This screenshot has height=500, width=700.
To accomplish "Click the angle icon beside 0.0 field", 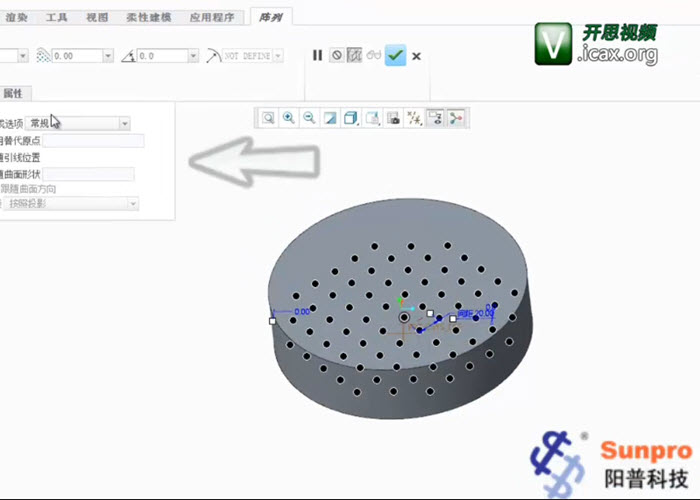I will [129, 56].
